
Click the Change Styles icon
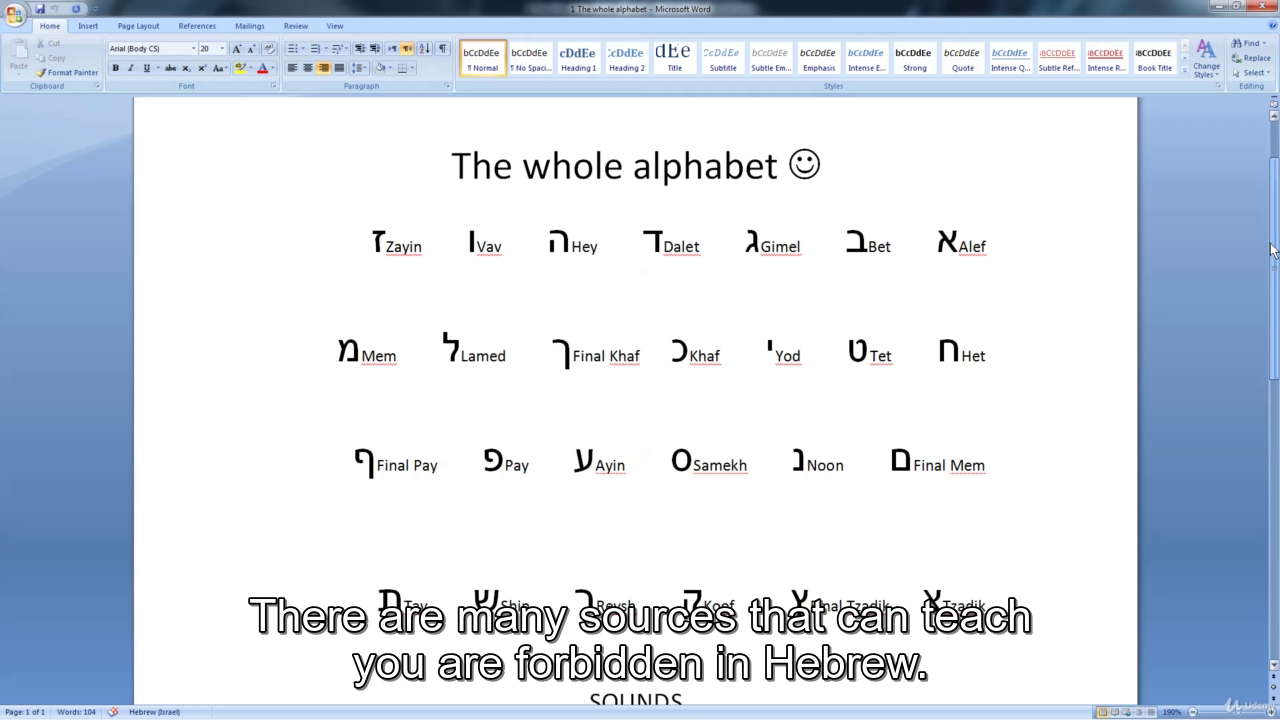point(1206,58)
